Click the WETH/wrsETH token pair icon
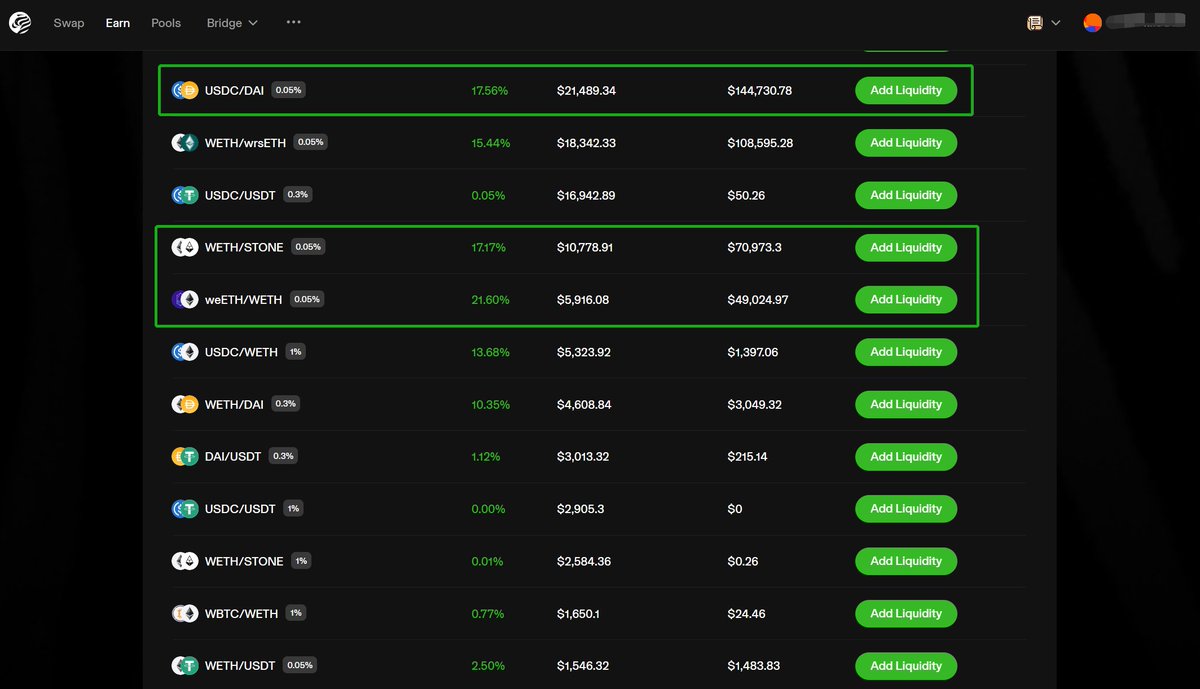Image resolution: width=1200 pixels, height=689 pixels. tap(185, 143)
